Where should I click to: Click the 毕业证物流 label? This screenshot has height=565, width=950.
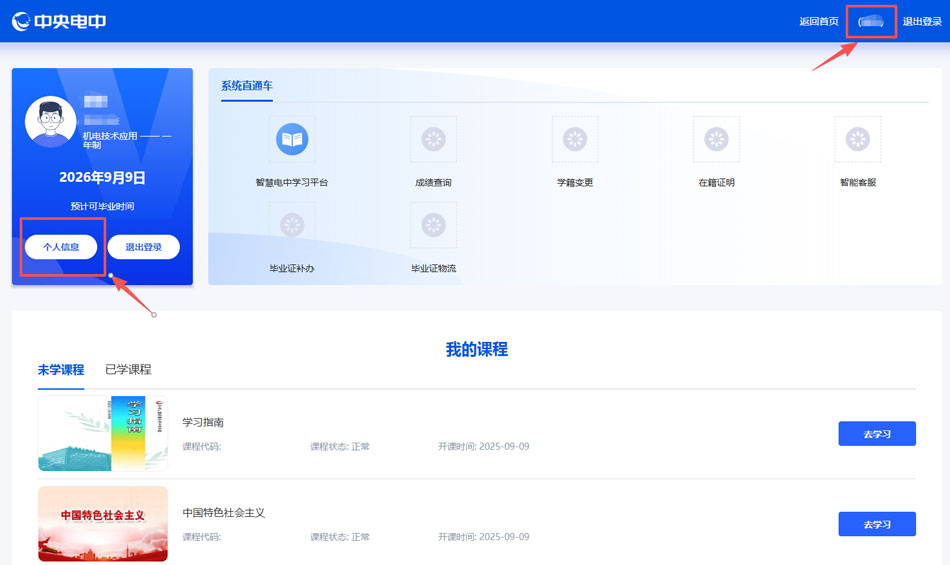[433, 268]
